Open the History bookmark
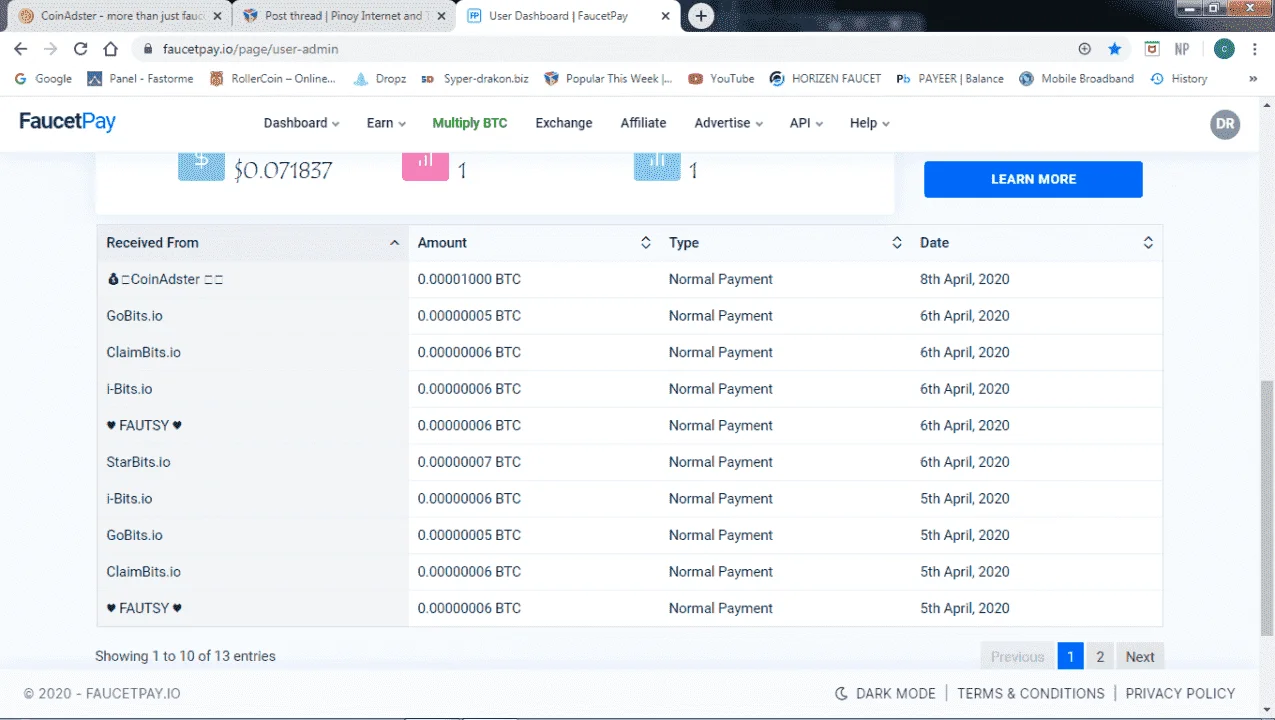This screenshot has width=1275, height=720. pos(1179,79)
